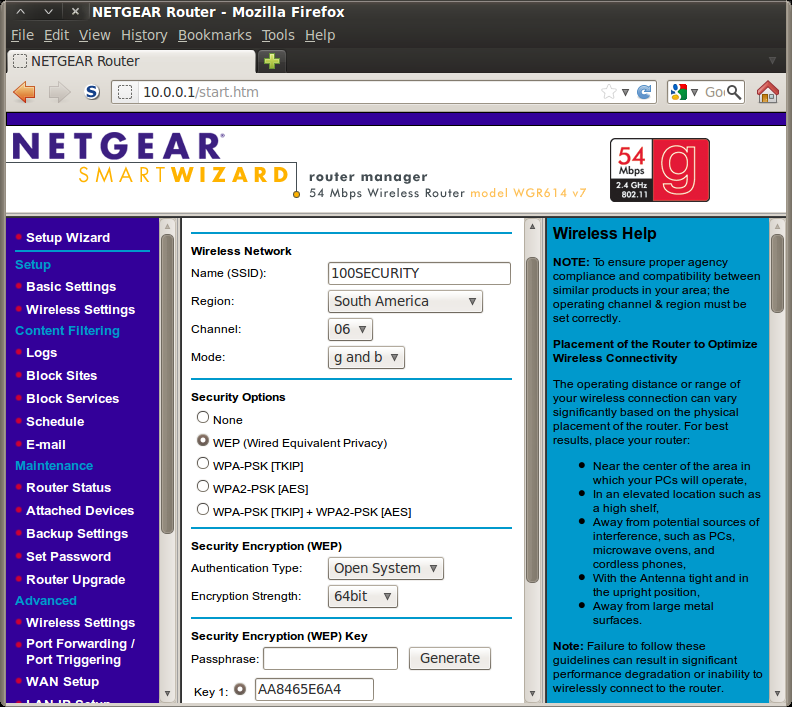This screenshot has width=792, height=707.
Task: Open the Bookmarks menu
Action: click(215, 35)
